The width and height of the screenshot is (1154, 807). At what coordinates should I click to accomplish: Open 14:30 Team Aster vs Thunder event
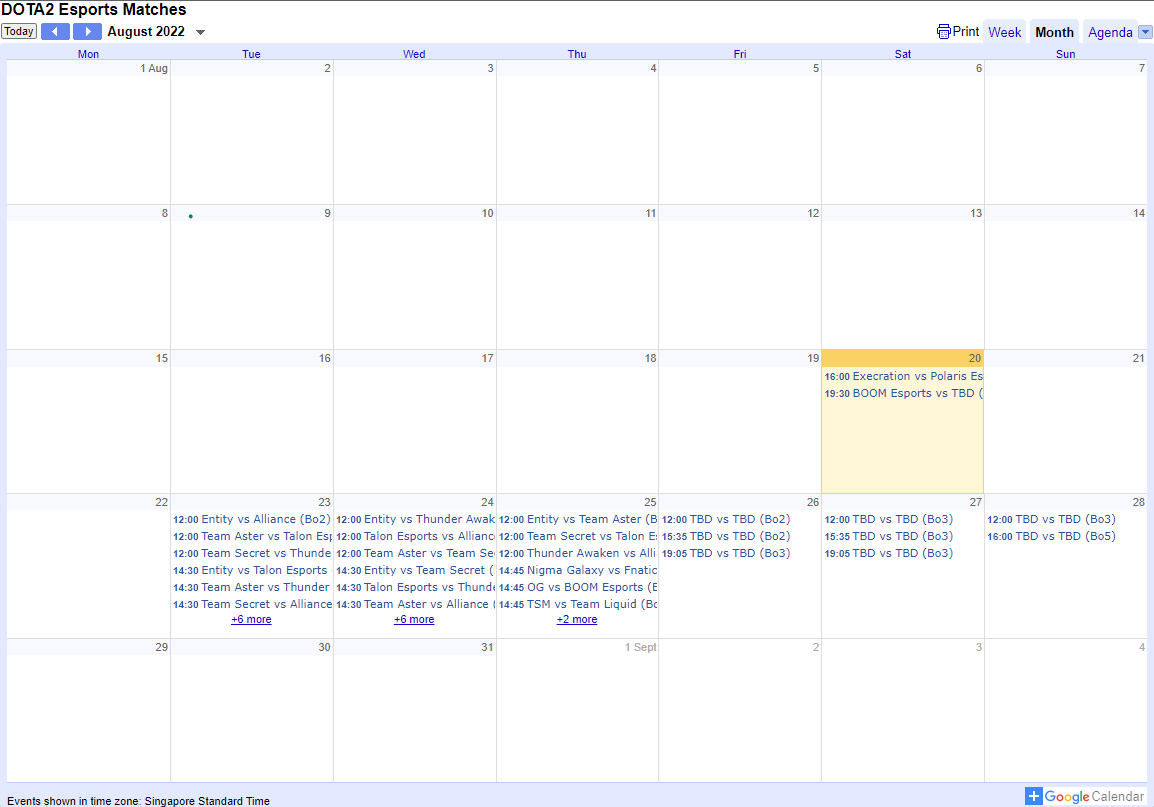[252, 586]
